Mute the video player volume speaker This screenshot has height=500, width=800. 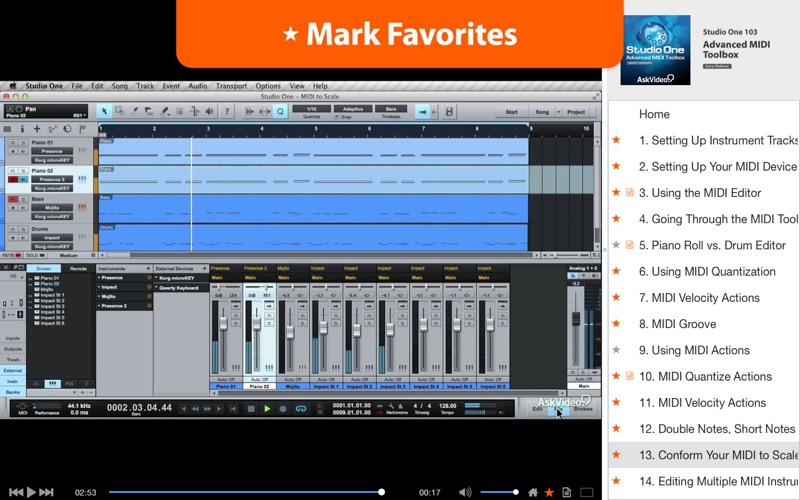pos(465,492)
